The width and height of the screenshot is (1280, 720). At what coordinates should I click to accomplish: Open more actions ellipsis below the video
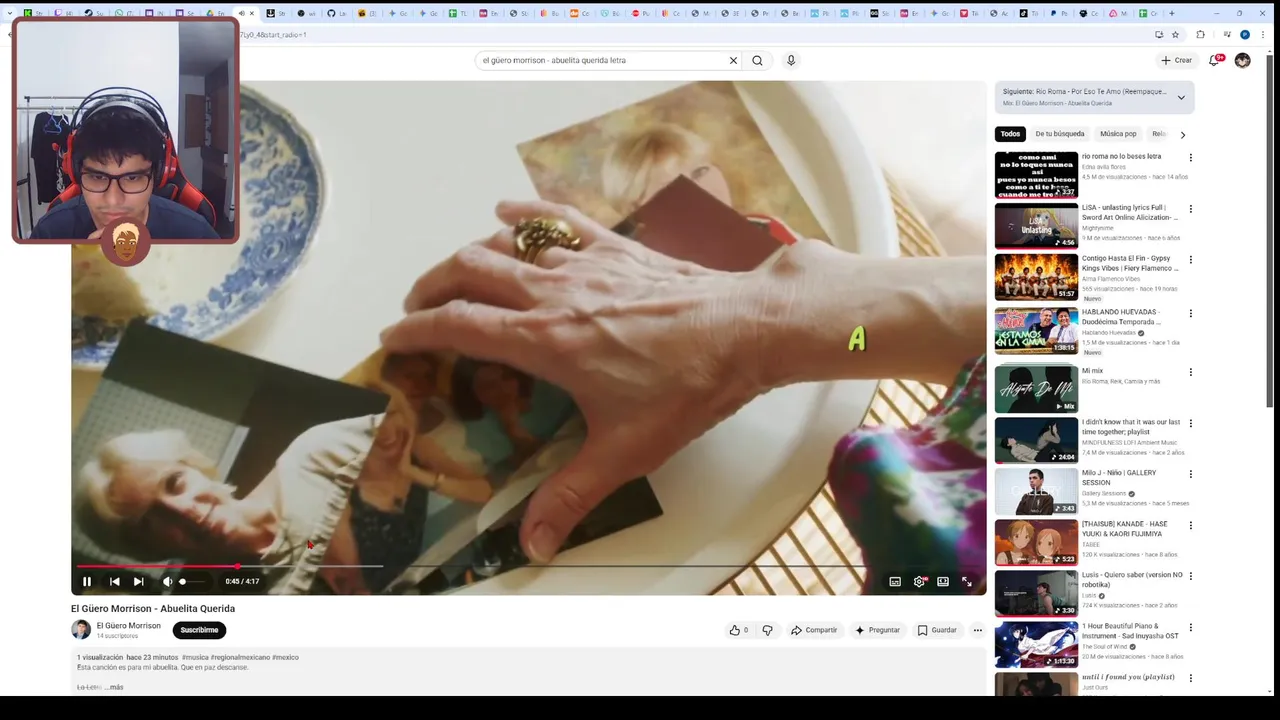978,630
